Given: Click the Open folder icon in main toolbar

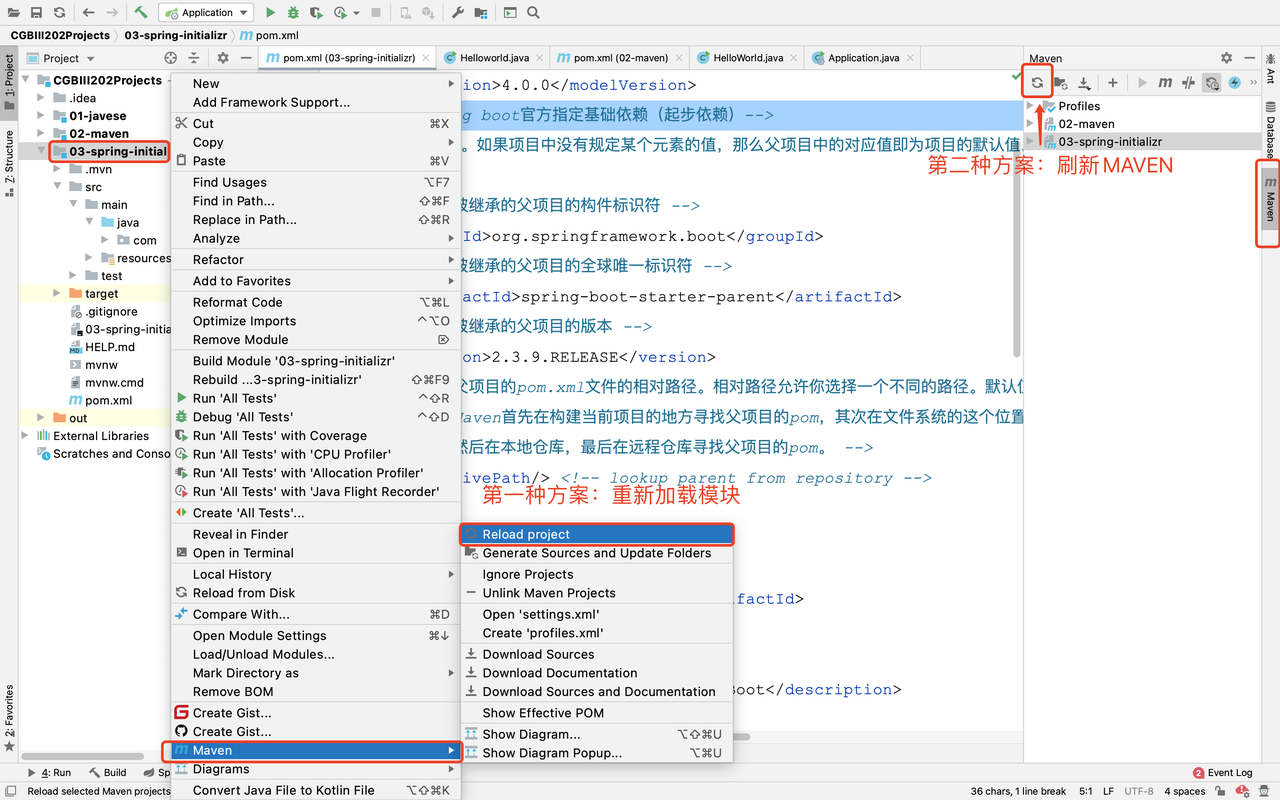Looking at the screenshot, I should click(x=13, y=13).
